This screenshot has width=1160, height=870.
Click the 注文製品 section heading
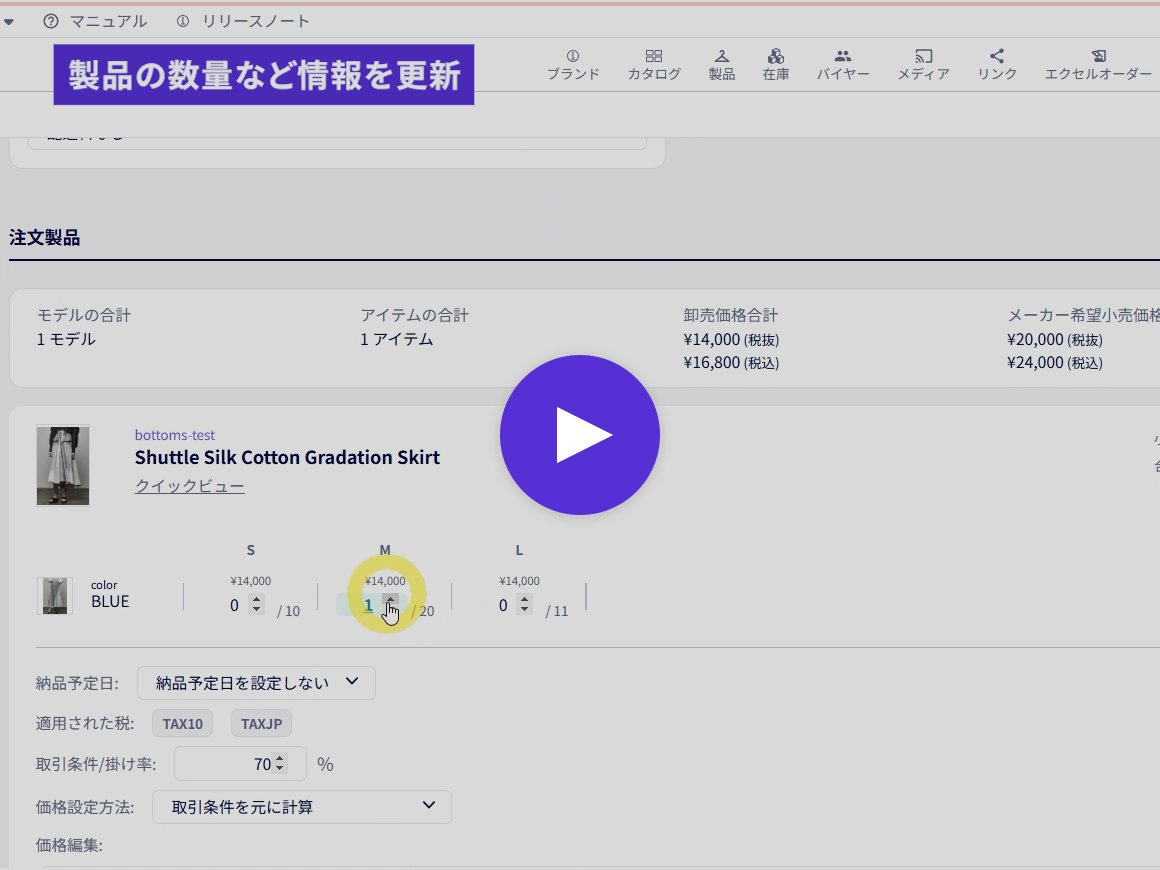(44, 237)
